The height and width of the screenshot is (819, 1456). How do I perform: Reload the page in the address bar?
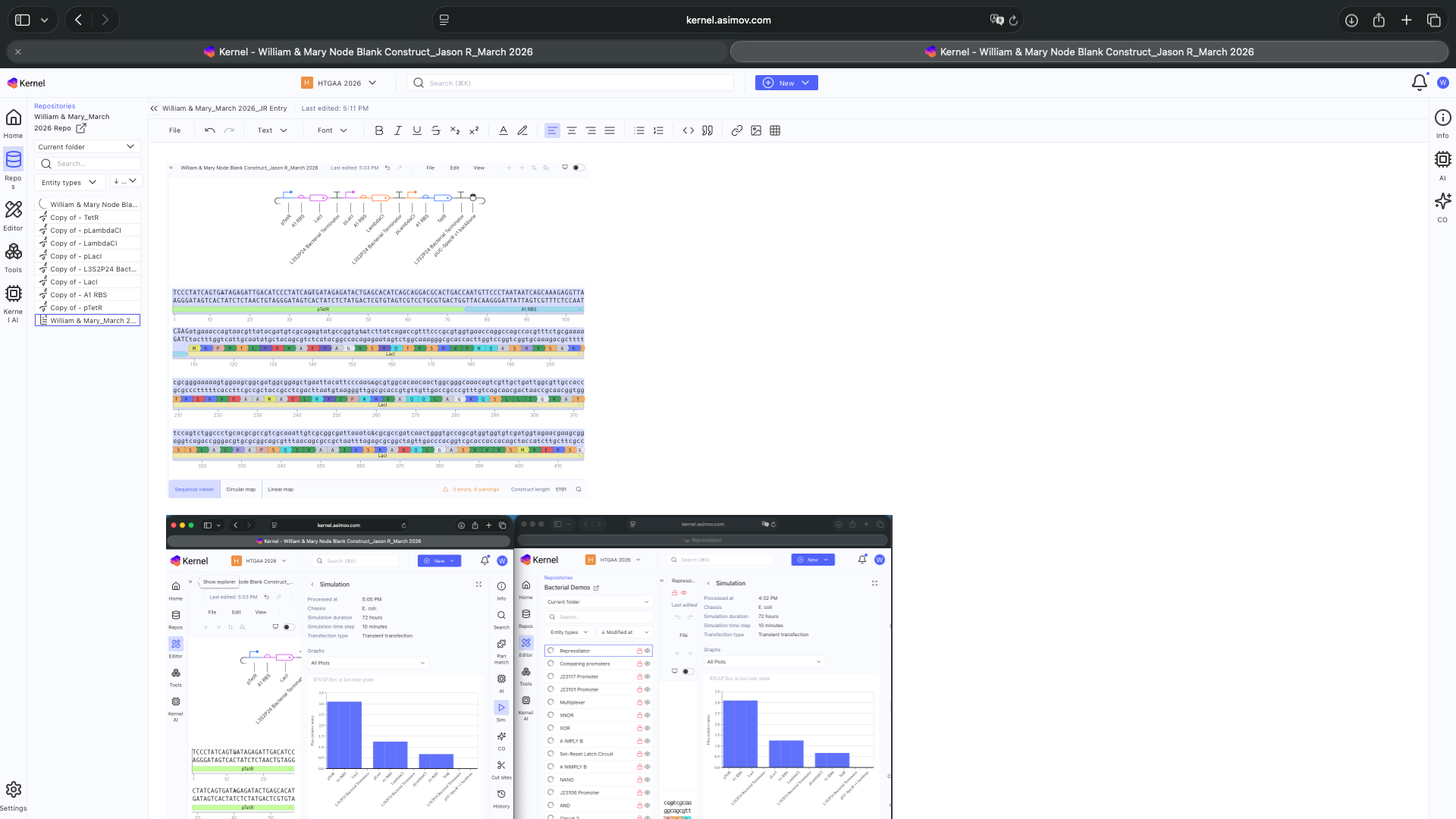[1013, 20]
